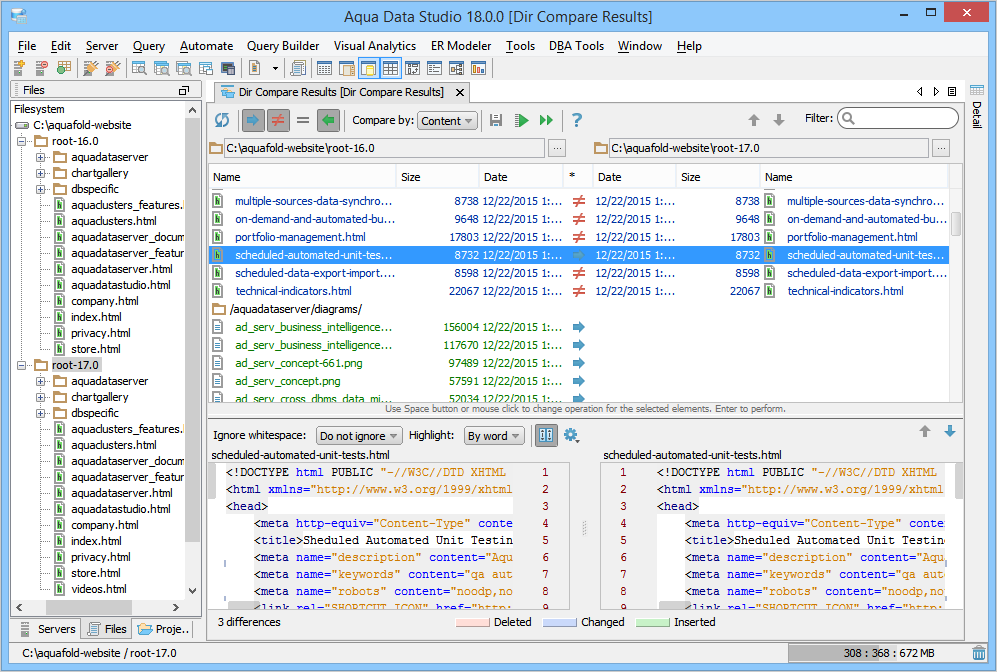The height and width of the screenshot is (672, 997).
Task: Toggle the red not-equal show-different filter
Action: coord(278,120)
